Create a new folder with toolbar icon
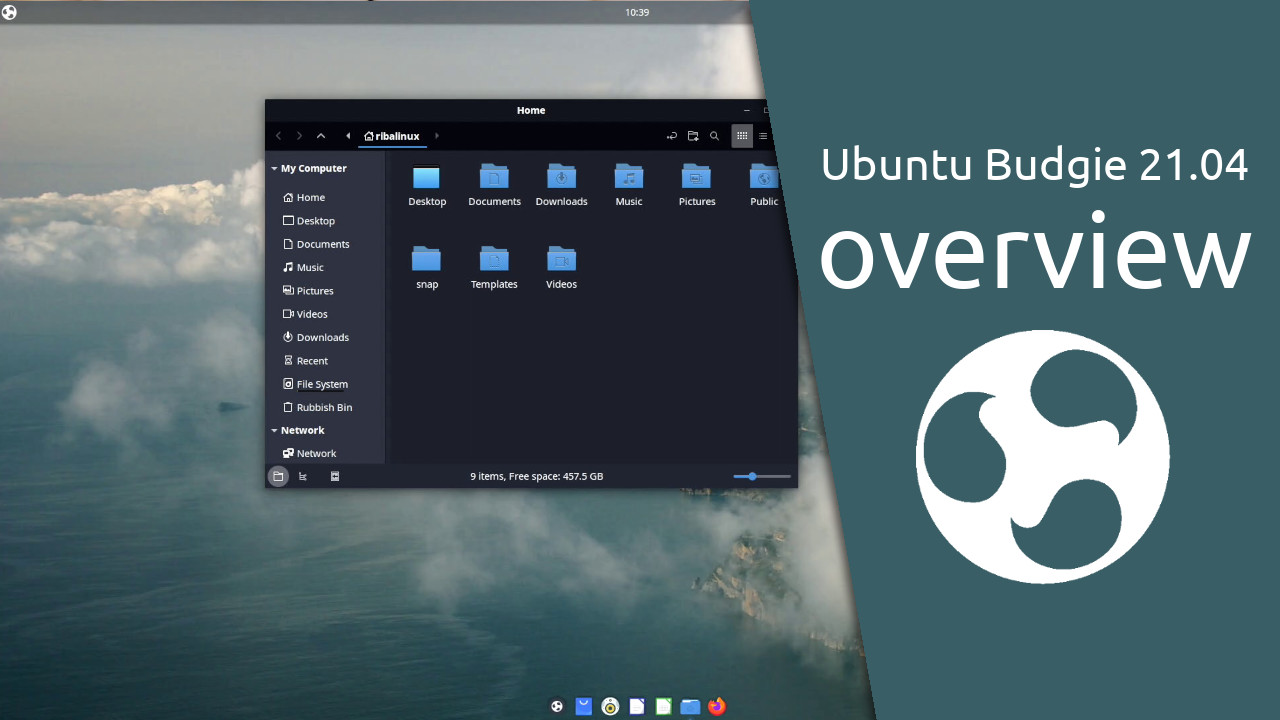The image size is (1280, 720). (693, 136)
